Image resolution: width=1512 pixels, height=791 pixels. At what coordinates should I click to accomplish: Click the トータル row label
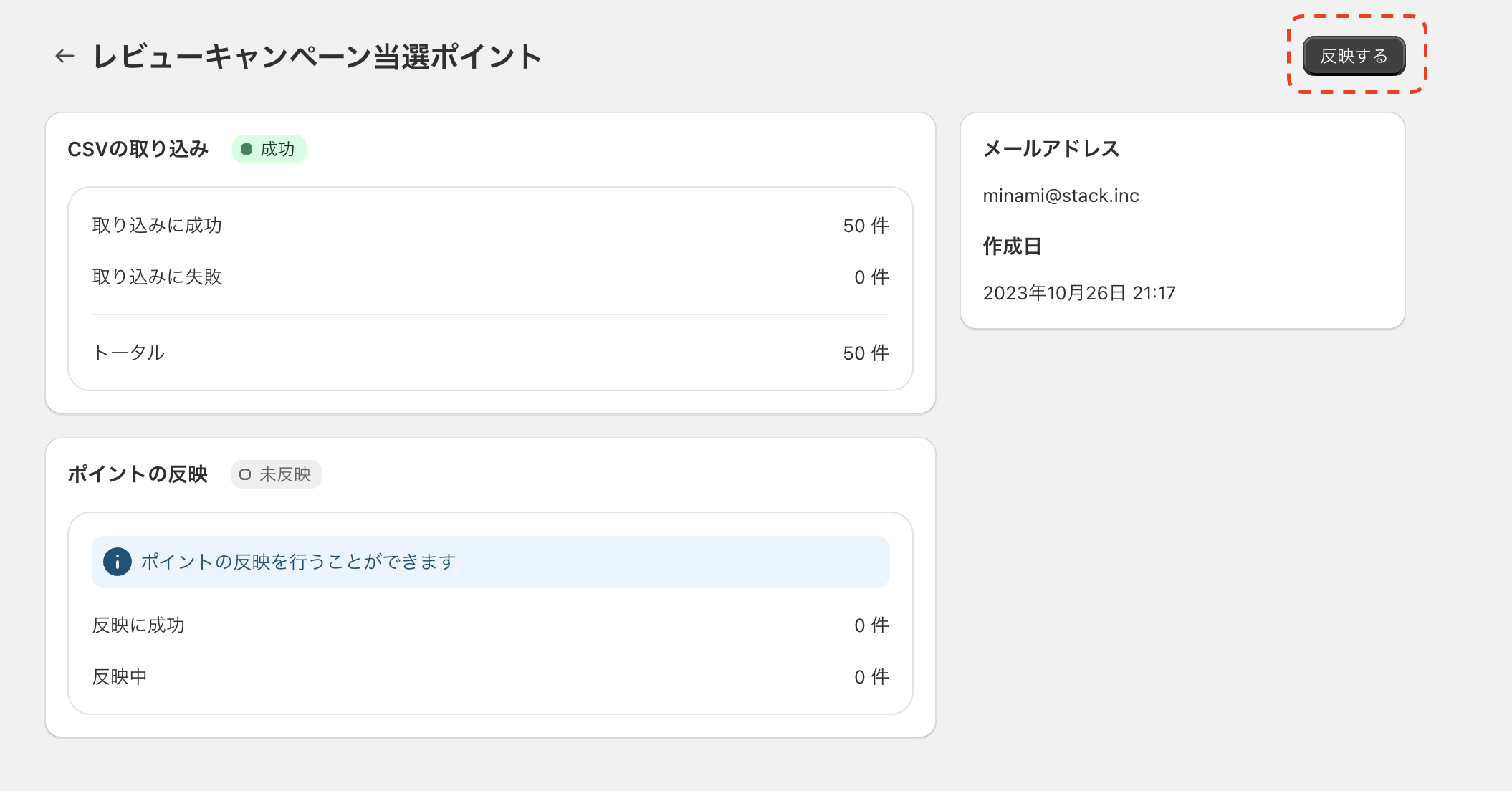129,353
